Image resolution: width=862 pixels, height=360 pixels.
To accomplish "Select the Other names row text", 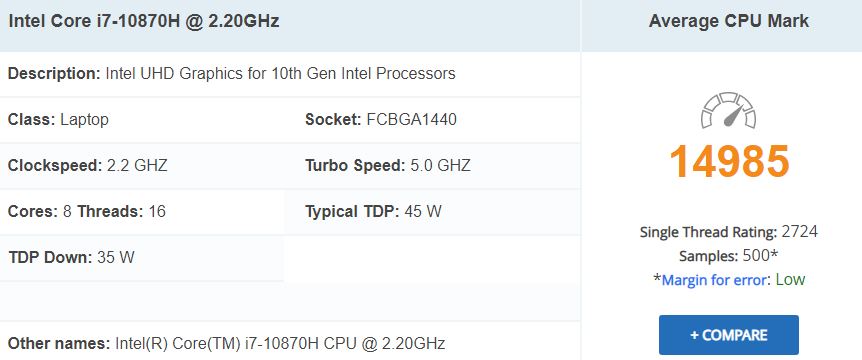I will point(226,344).
